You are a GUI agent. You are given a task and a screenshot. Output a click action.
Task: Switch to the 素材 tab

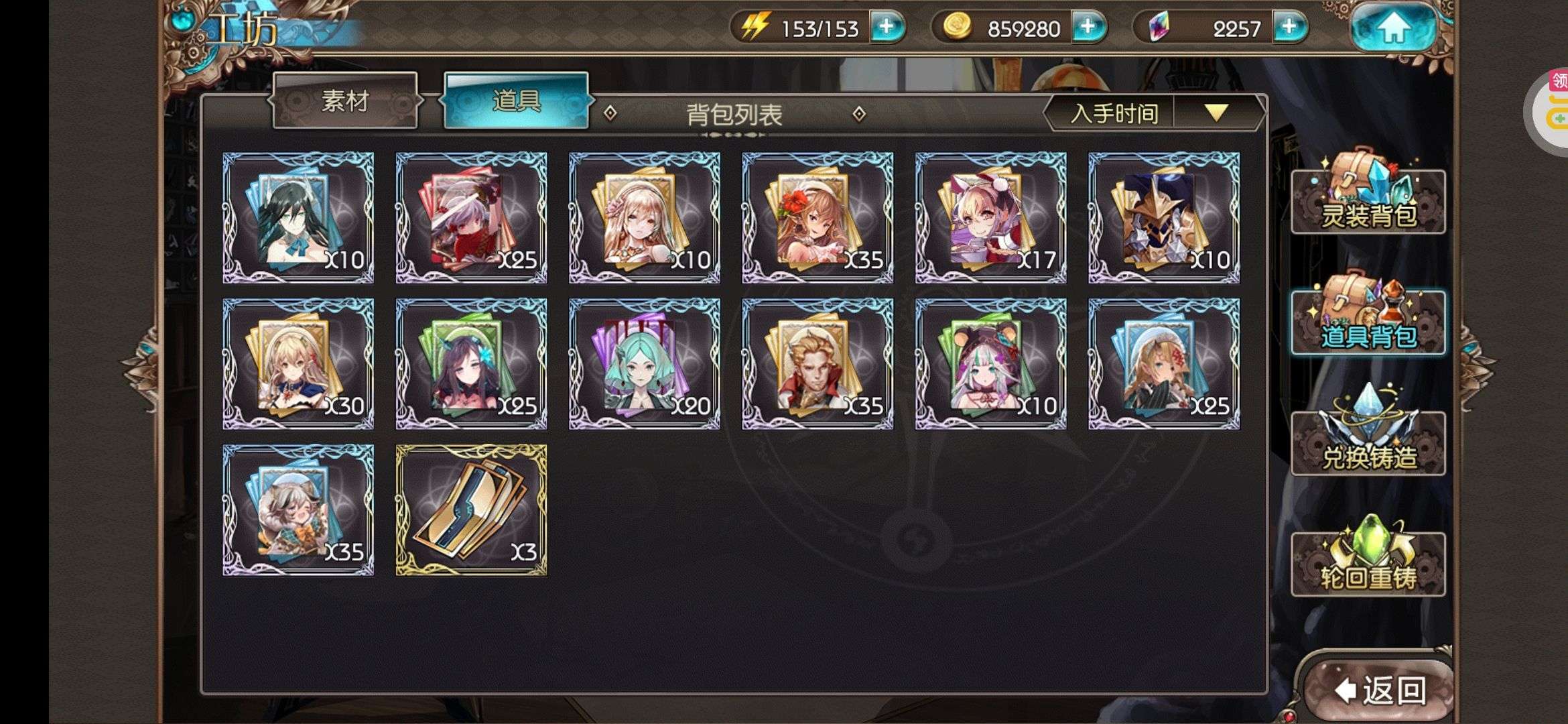point(345,101)
